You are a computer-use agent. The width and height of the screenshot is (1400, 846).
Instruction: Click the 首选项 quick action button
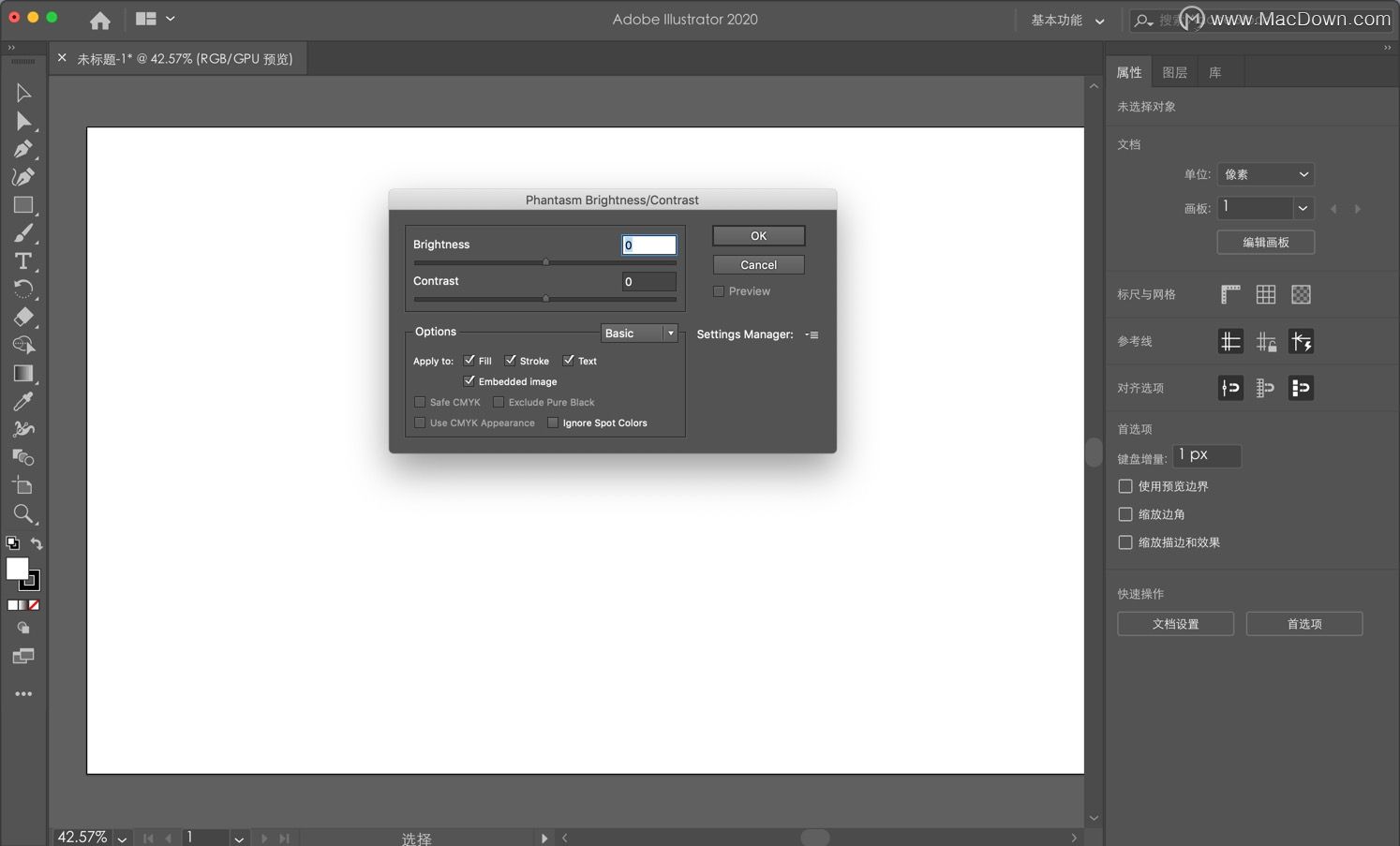click(1304, 624)
